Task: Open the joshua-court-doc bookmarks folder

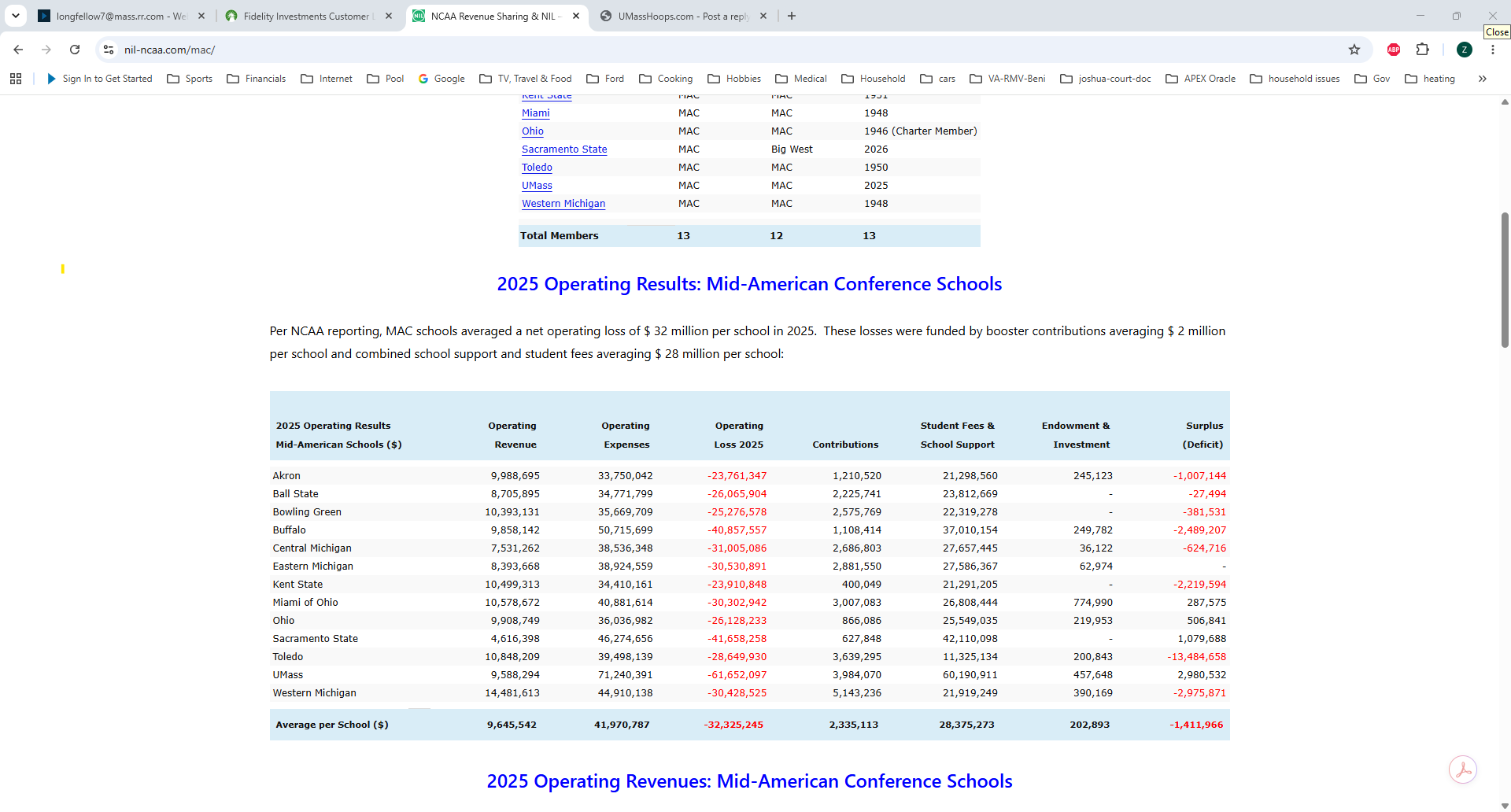Action: click(1106, 79)
